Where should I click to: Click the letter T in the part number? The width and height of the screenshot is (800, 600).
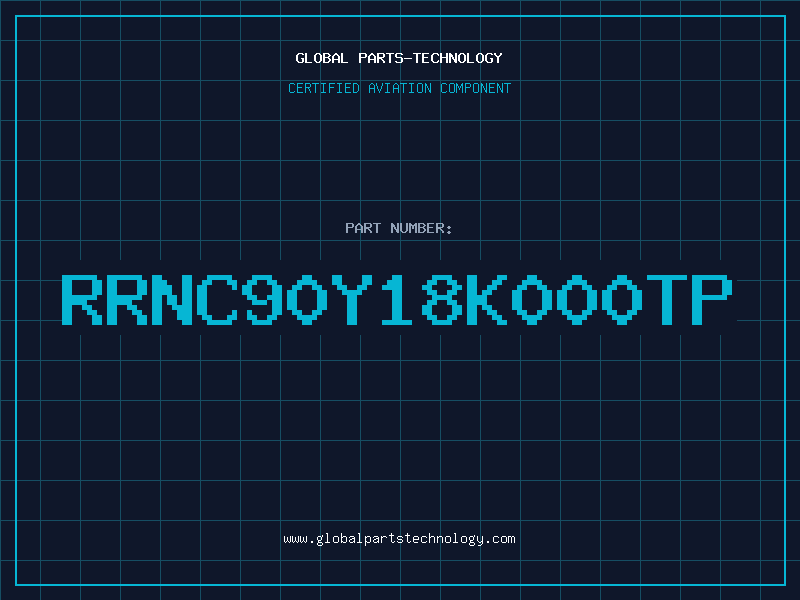point(667,299)
